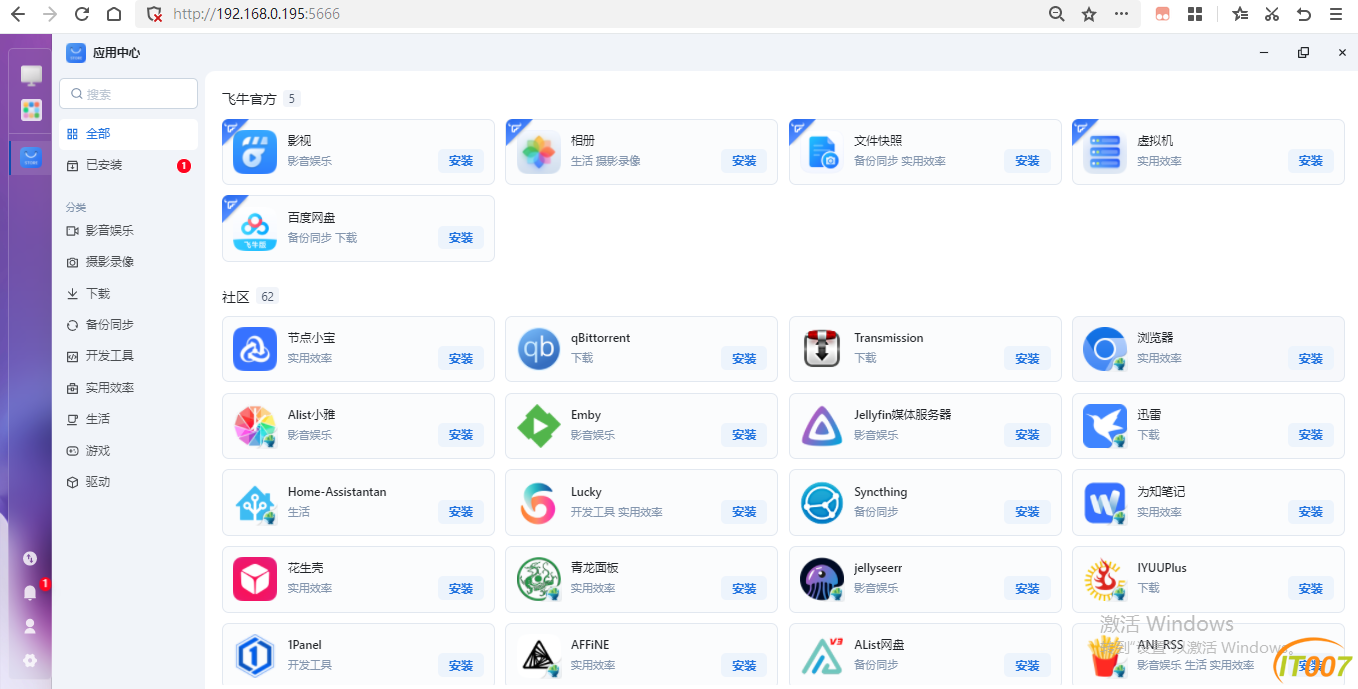Select the Alist小雅 app icon
The height and width of the screenshot is (689, 1358).
tap(255, 426)
